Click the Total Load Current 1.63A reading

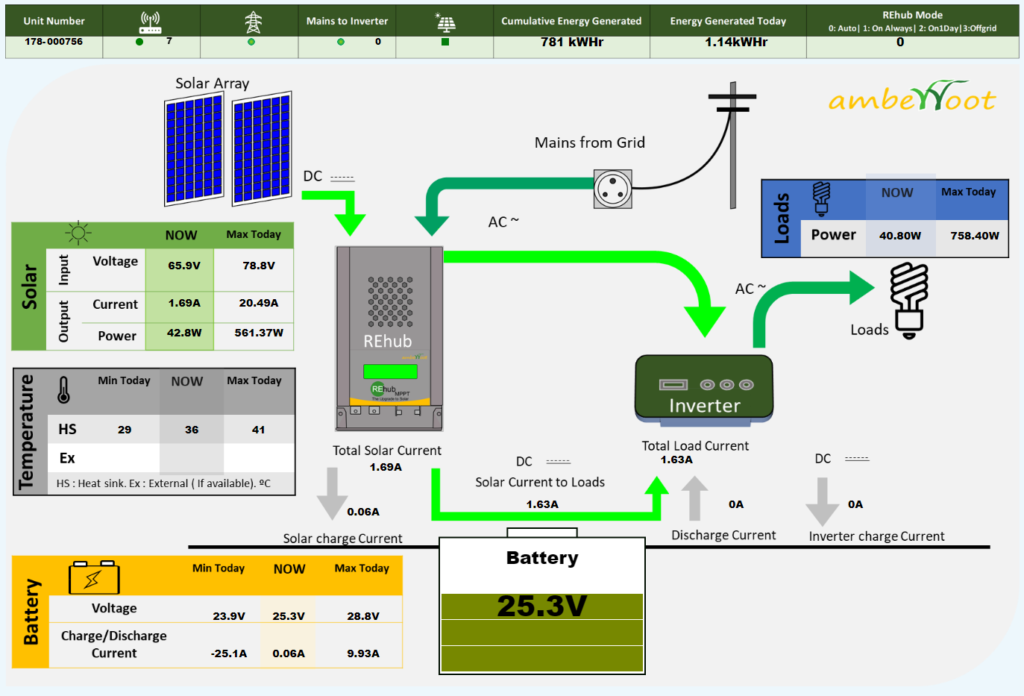click(x=677, y=460)
